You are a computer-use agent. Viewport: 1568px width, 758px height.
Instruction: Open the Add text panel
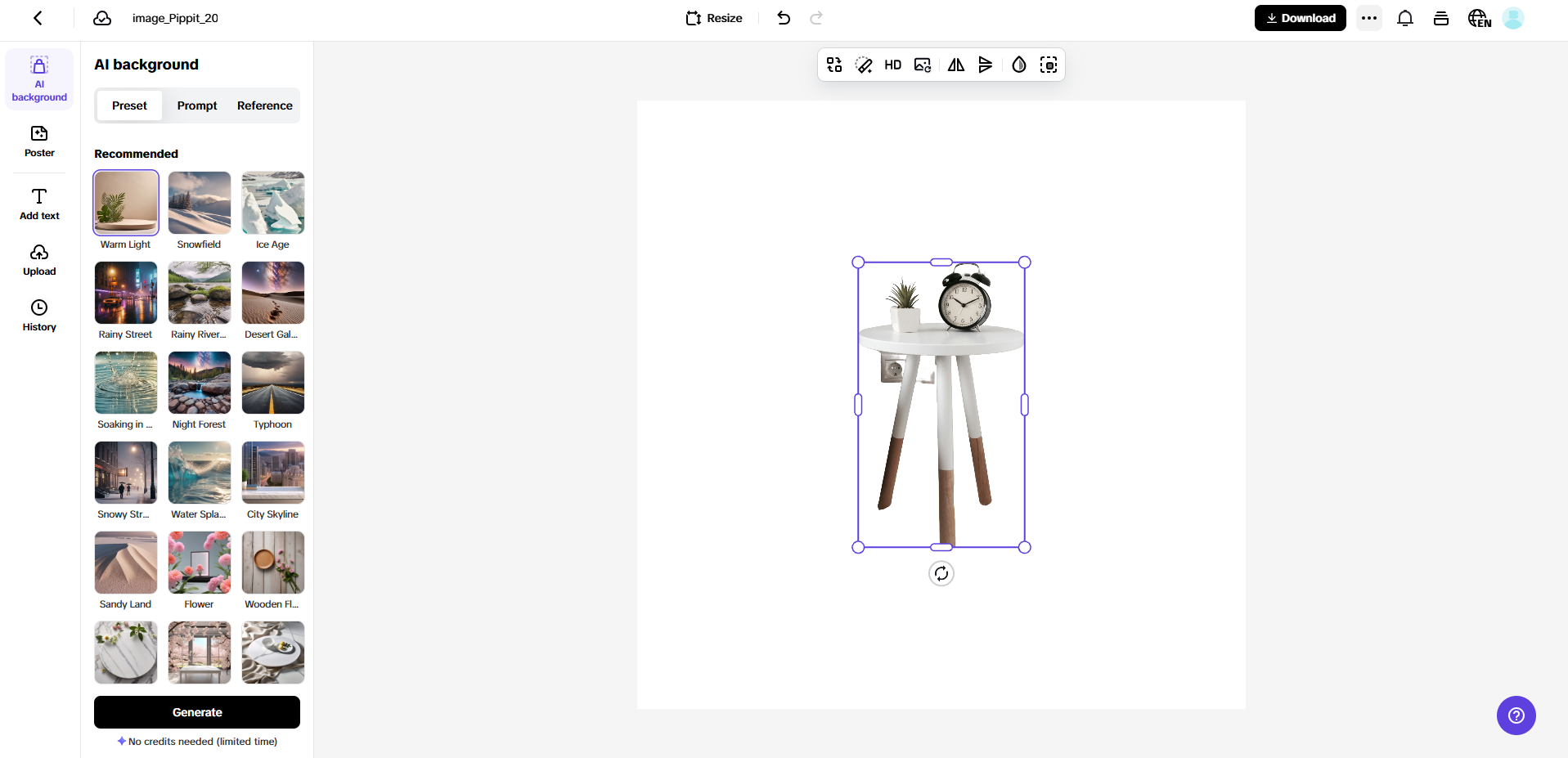[38, 204]
